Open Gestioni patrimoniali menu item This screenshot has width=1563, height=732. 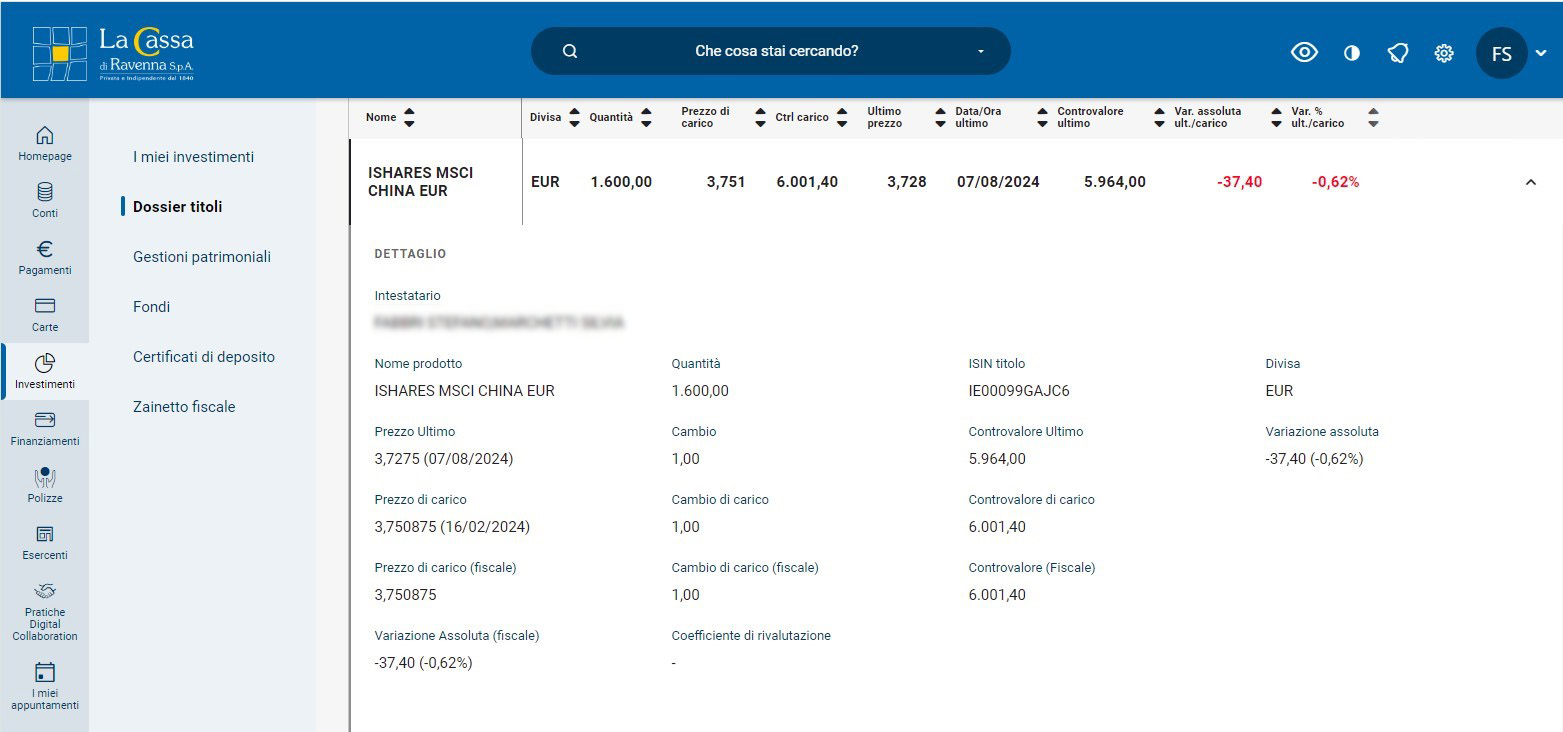pyautogui.click(x=202, y=257)
